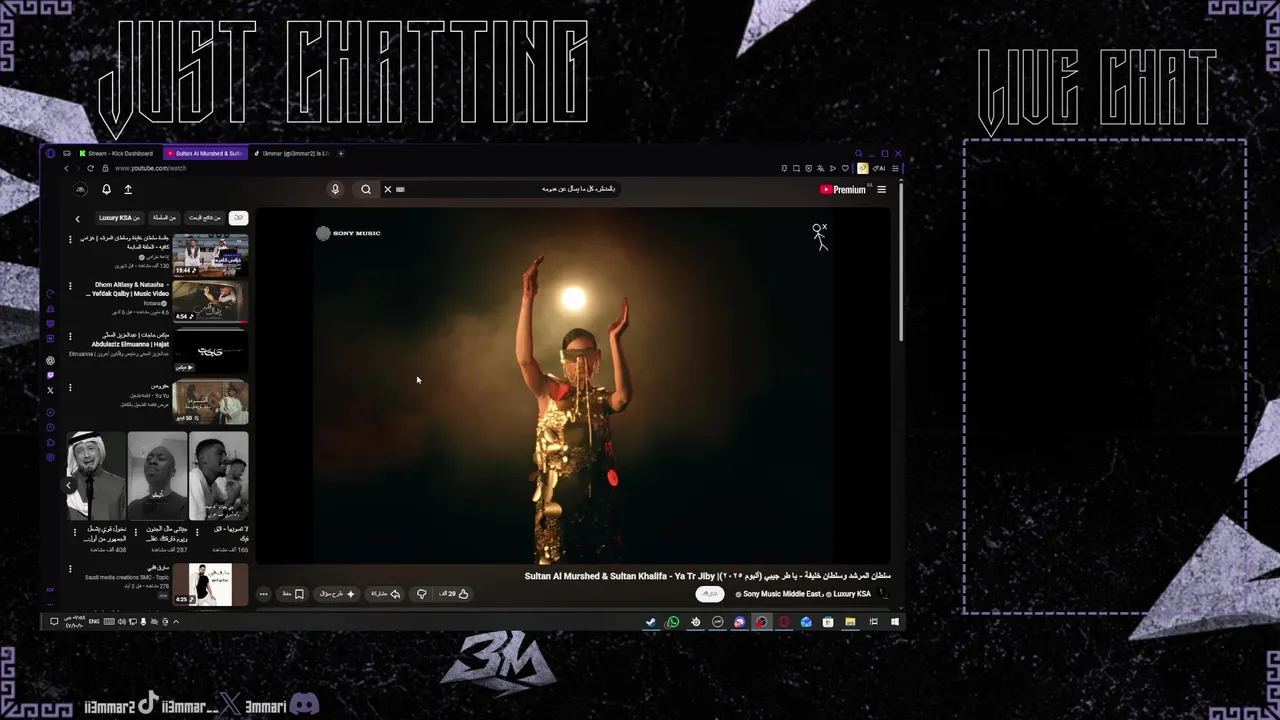Open the short with 287 views label
Viewport: 1280px width, 720px height.
click(x=158, y=476)
